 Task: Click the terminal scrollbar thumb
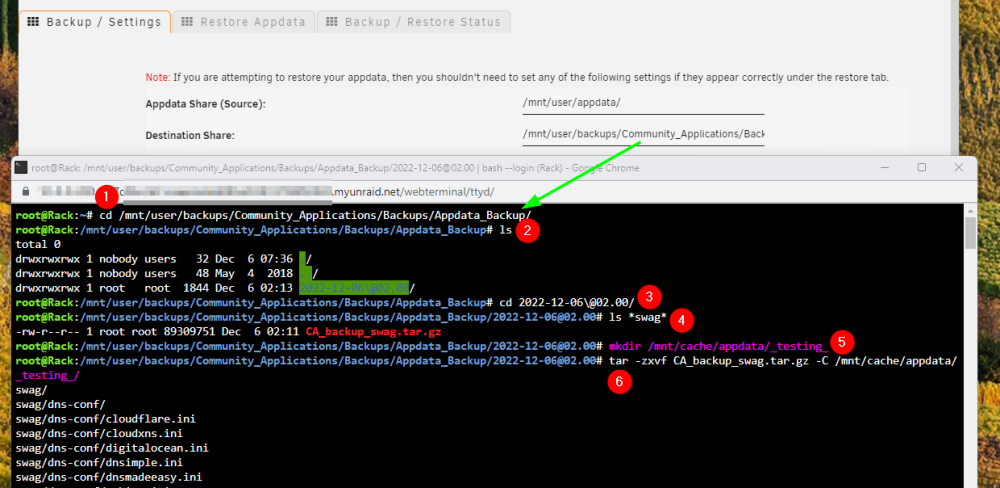point(971,232)
